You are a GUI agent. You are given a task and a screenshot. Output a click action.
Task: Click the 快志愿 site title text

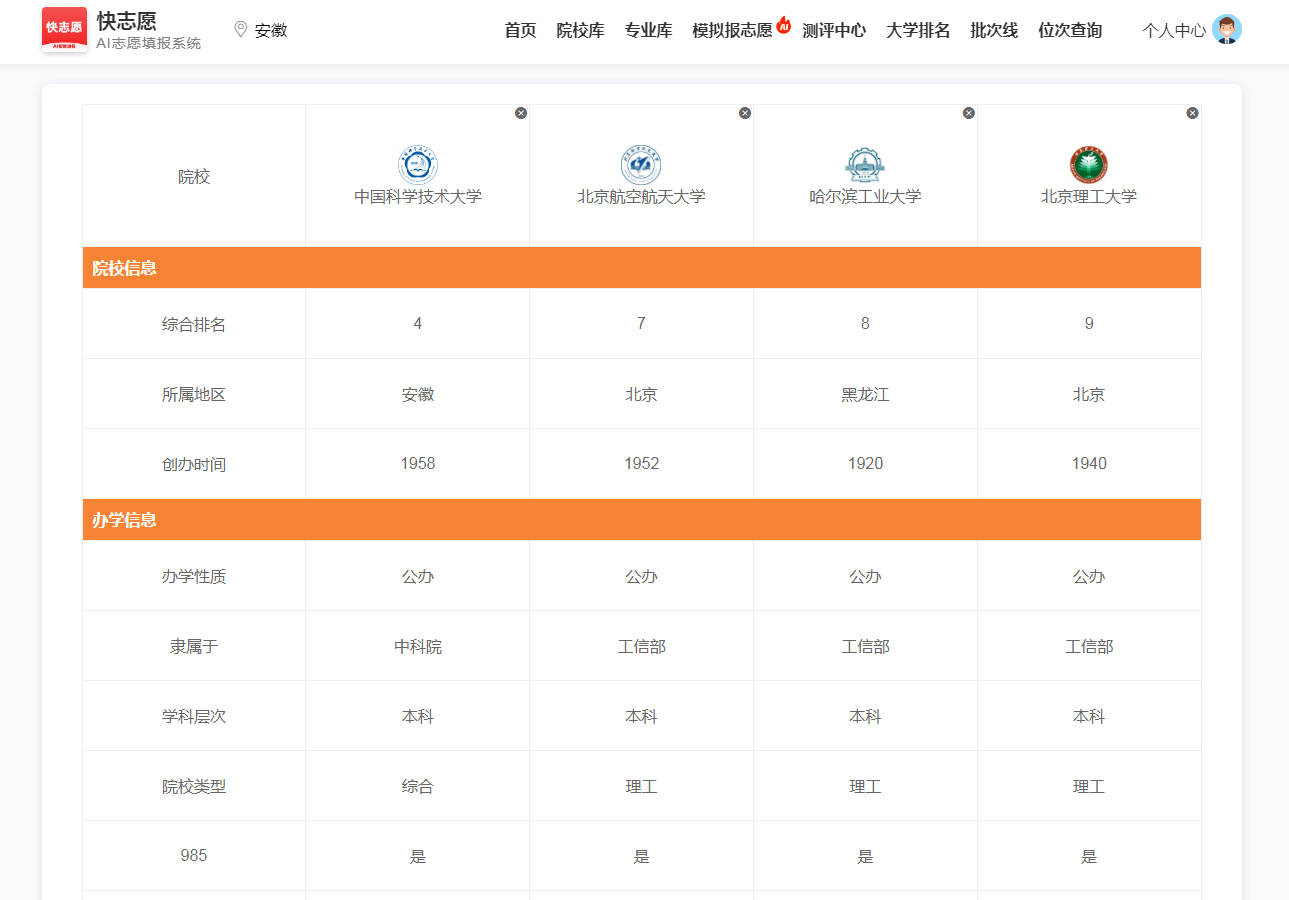(126, 20)
